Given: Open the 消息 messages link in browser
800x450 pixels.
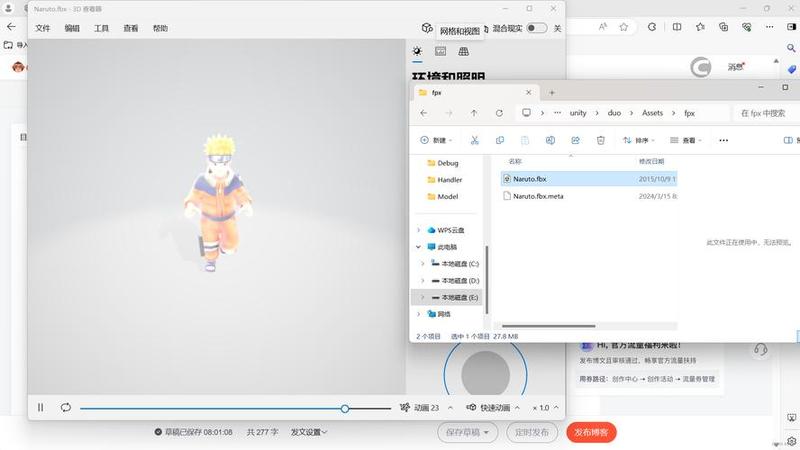Looking at the screenshot, I should pos(736,67).
